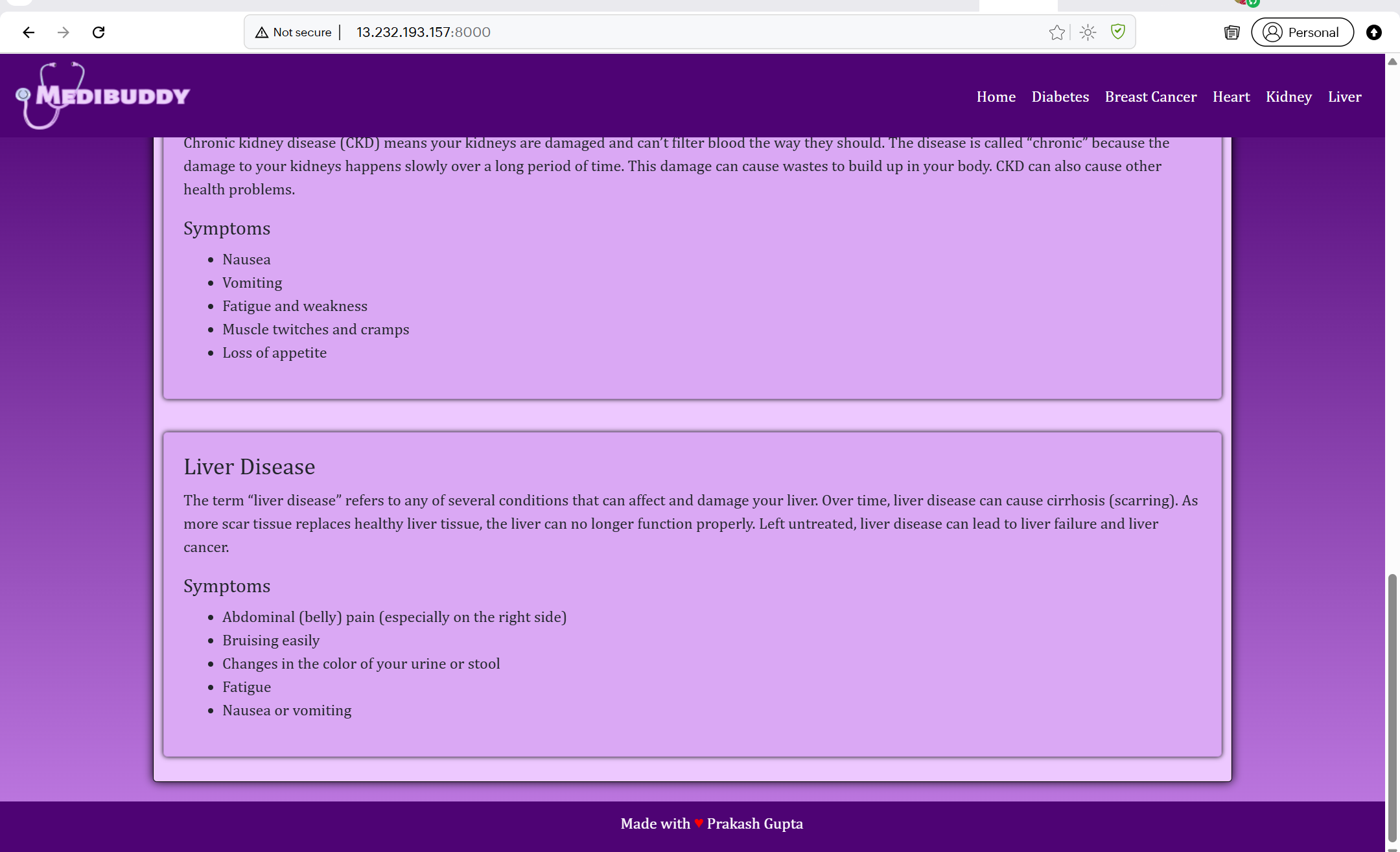This screenshot has width=1400, height=852.
Task: Select the Kidney navigation item
Action: pos(1288,97)
